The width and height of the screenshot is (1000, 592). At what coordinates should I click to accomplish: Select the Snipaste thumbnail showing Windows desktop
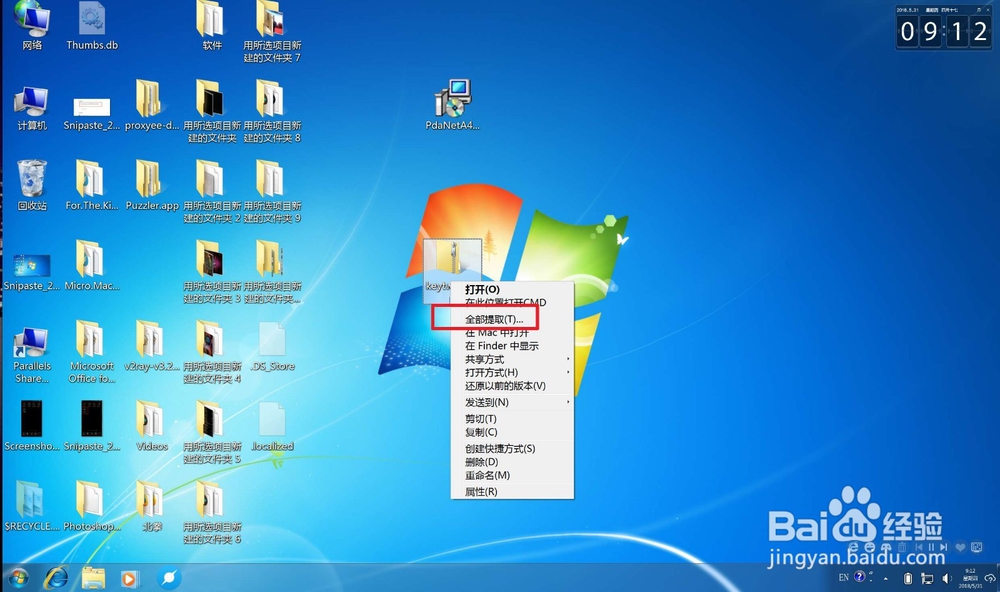coord(31,272)
